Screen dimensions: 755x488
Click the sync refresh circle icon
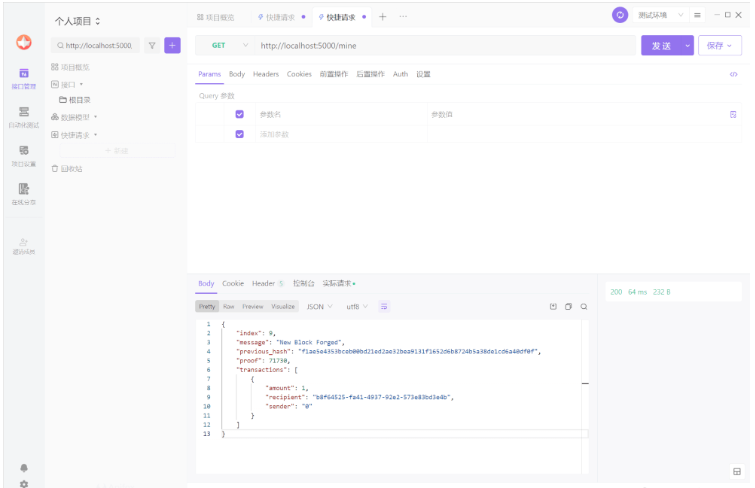tap(620, 15)
